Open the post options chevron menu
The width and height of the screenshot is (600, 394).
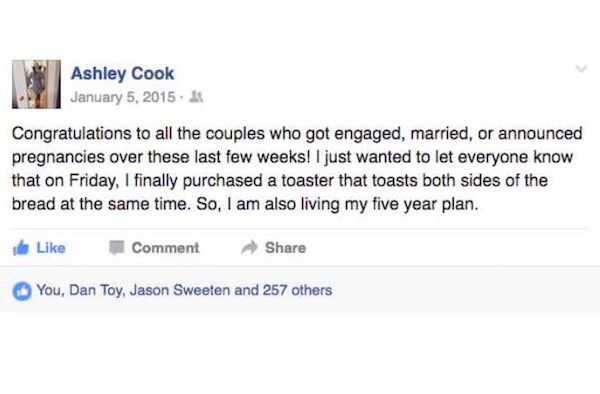click(x=582, y=69)
